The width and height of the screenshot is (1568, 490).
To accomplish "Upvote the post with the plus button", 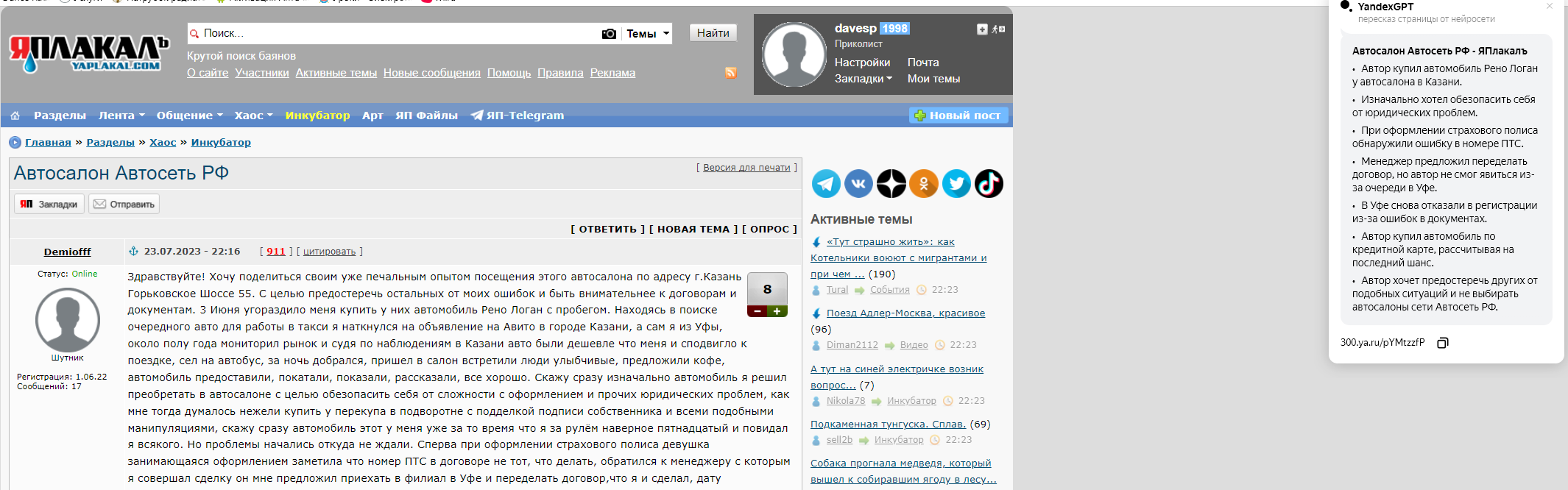I will 777,311.
